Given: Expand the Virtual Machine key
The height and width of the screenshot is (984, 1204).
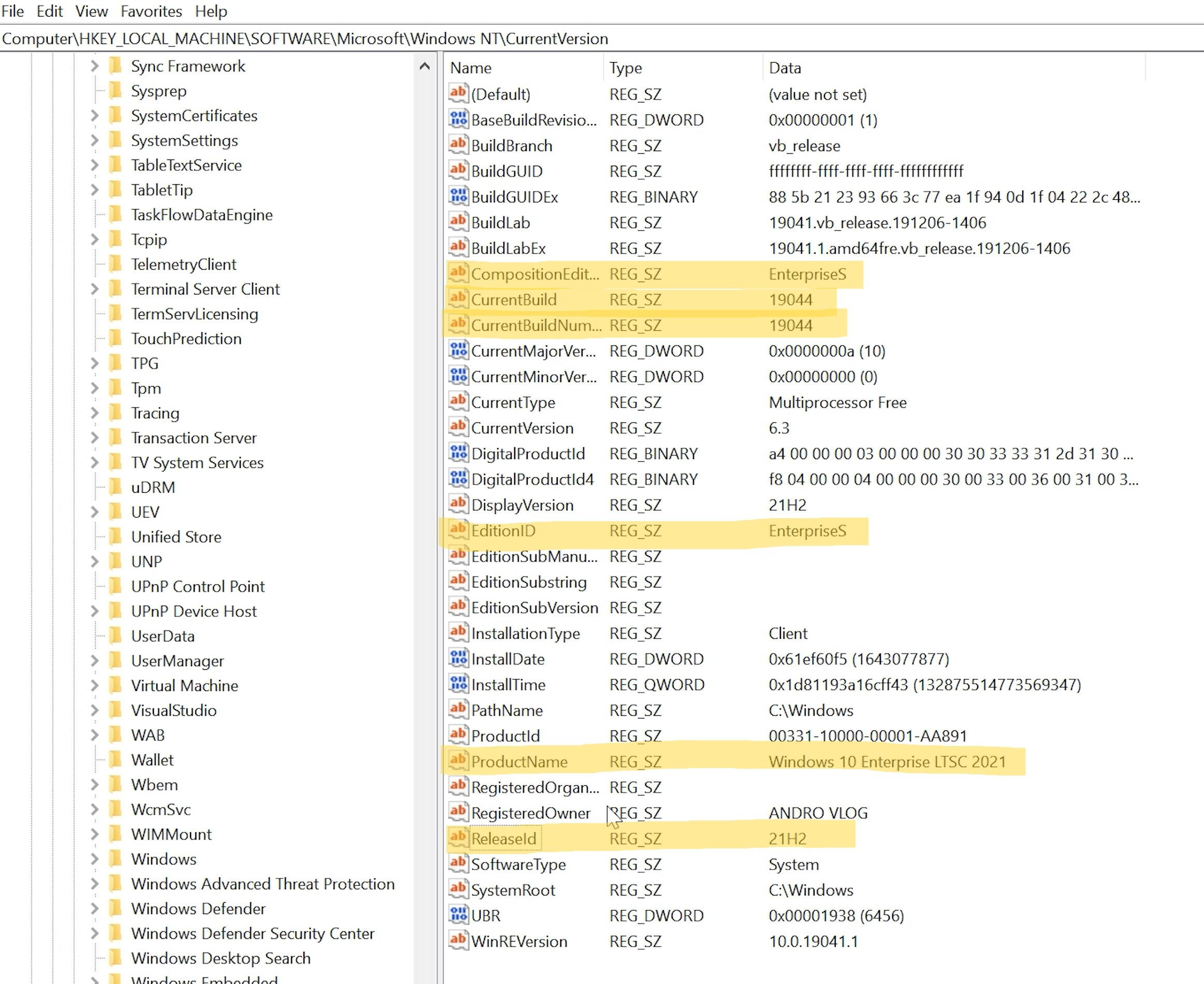Looking at the screenshot, I should 95,685.
